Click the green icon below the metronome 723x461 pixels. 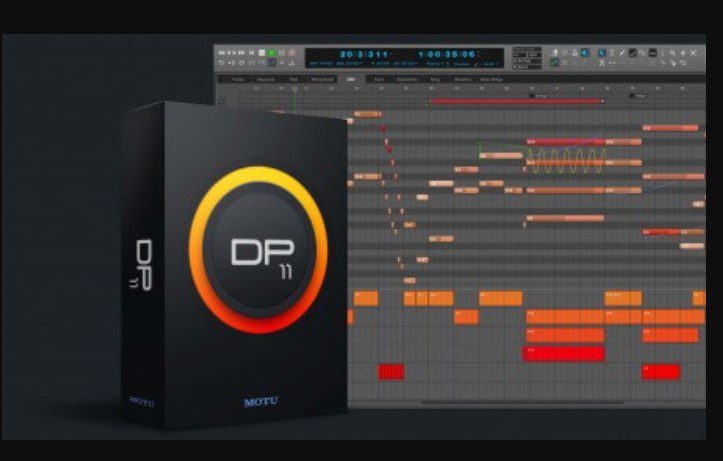(554, 63)
